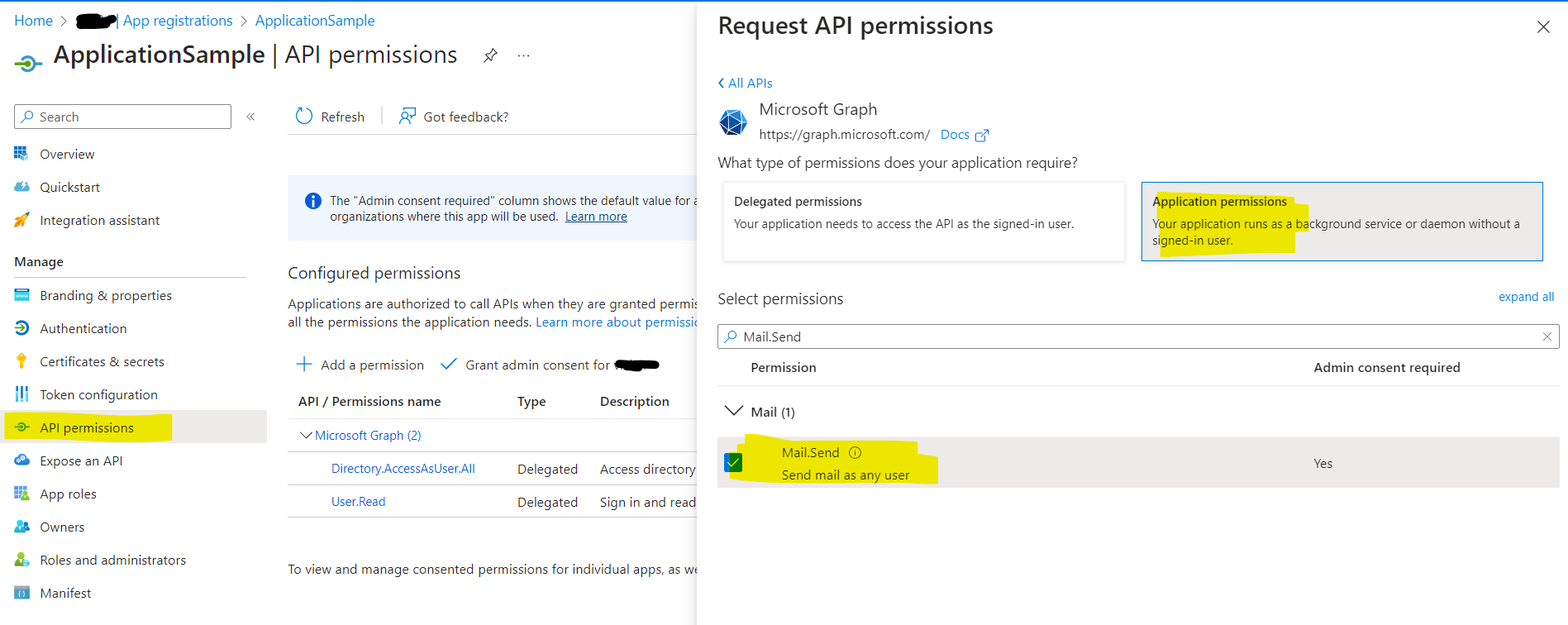The height and width of the screenshot is (625, 1568).
Task: Collapse the Microsoft Graph (2) permissions group
Action: pyautogui.click(x=306, y=435)
